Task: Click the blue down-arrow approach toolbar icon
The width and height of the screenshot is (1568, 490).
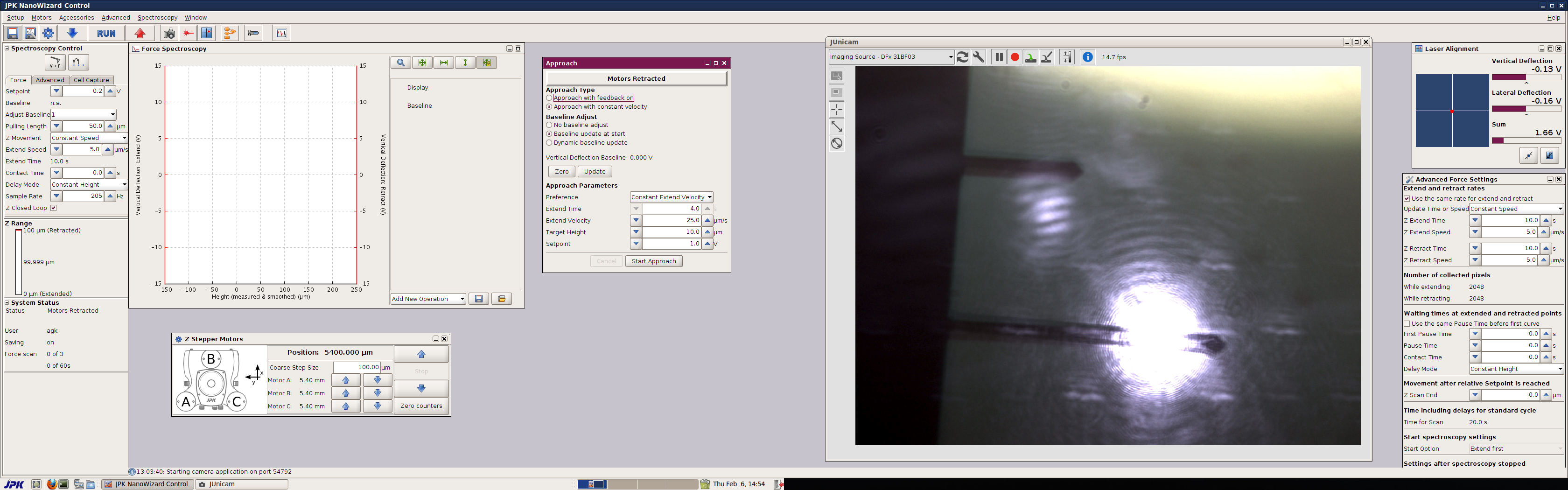Action: pyautogui.click(x=72, y=33)
